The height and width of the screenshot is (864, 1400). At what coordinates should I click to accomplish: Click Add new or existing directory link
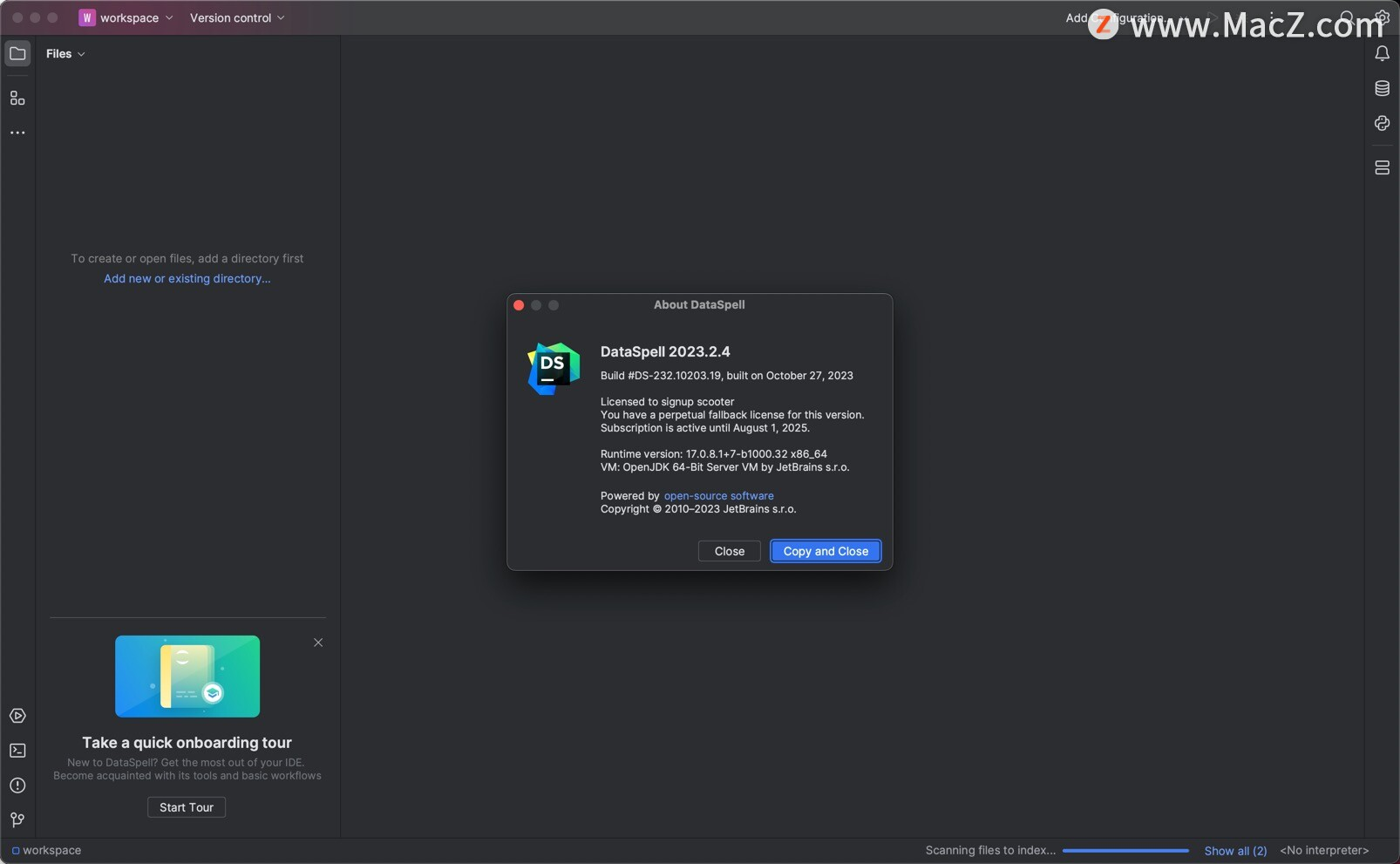click(187, 278)
